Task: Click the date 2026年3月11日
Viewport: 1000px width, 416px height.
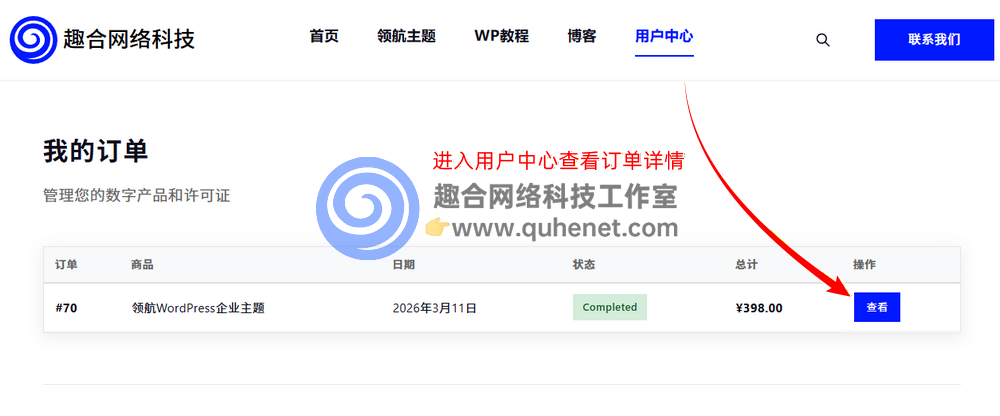Action: 435,308
